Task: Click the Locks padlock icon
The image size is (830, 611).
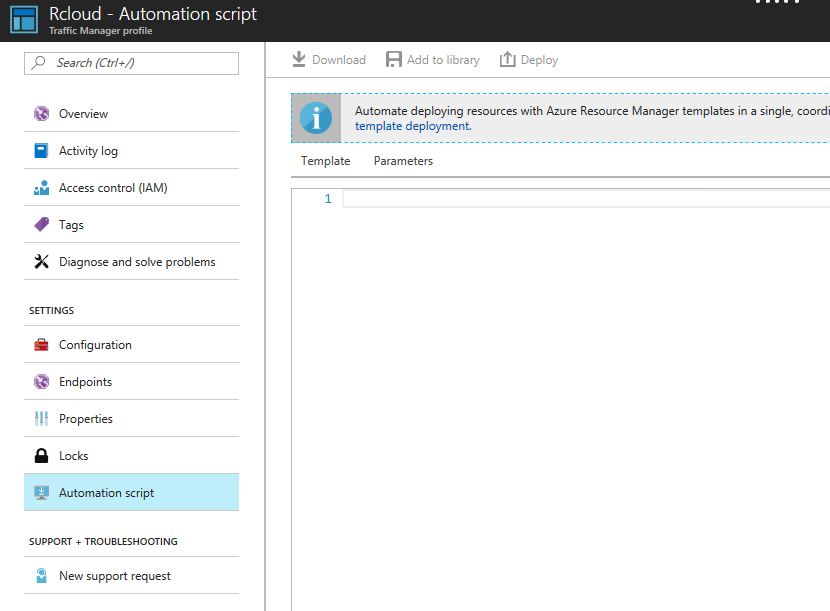Action: pos(41,456)
